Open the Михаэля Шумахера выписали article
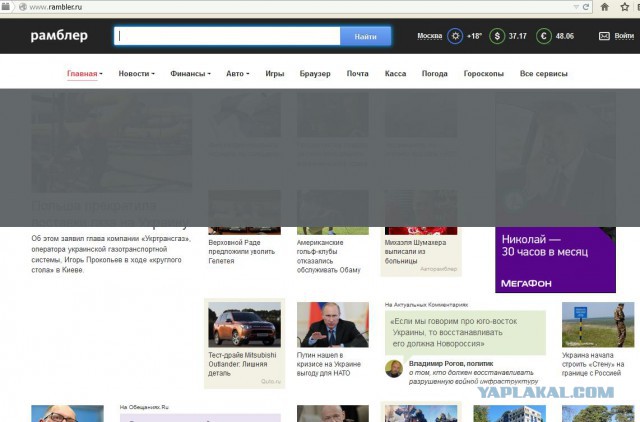The image size is (640, 422). click(415, 251)
